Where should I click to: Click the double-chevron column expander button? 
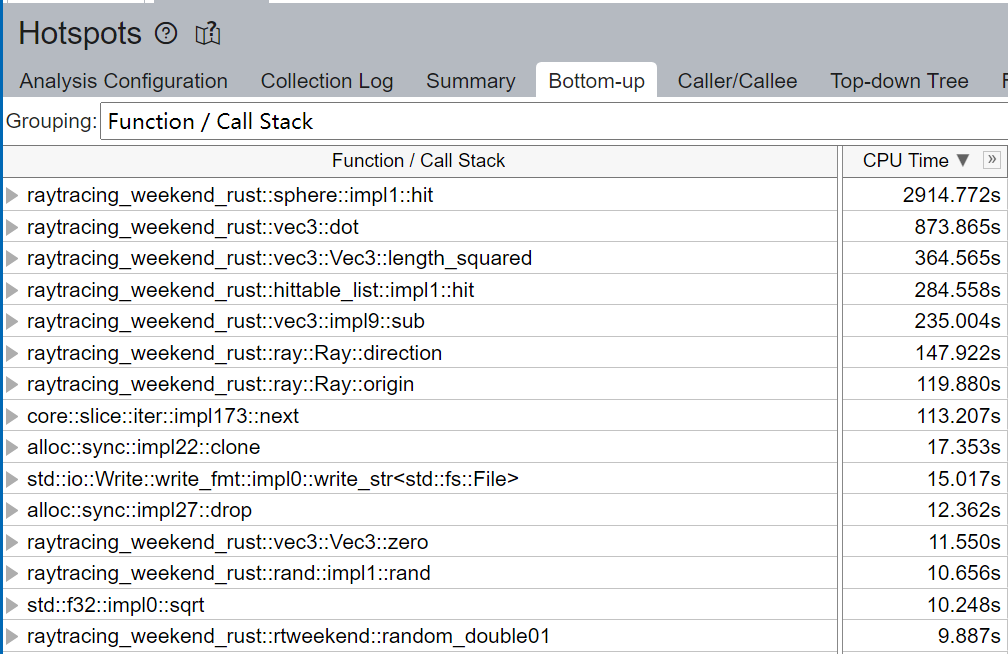coord(990,160)
